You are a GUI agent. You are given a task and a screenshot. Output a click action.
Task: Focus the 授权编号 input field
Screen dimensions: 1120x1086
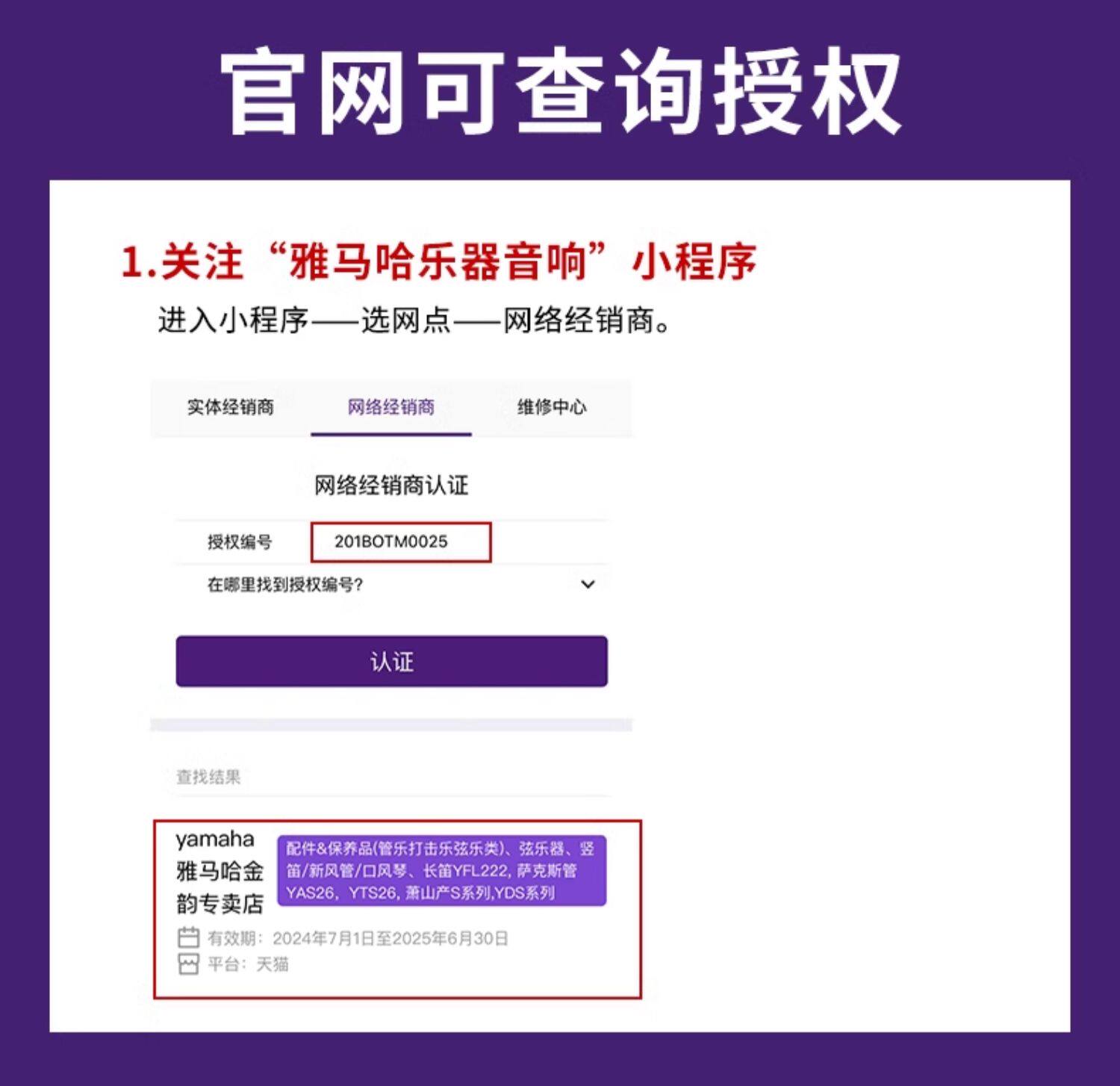coord(401,542)
